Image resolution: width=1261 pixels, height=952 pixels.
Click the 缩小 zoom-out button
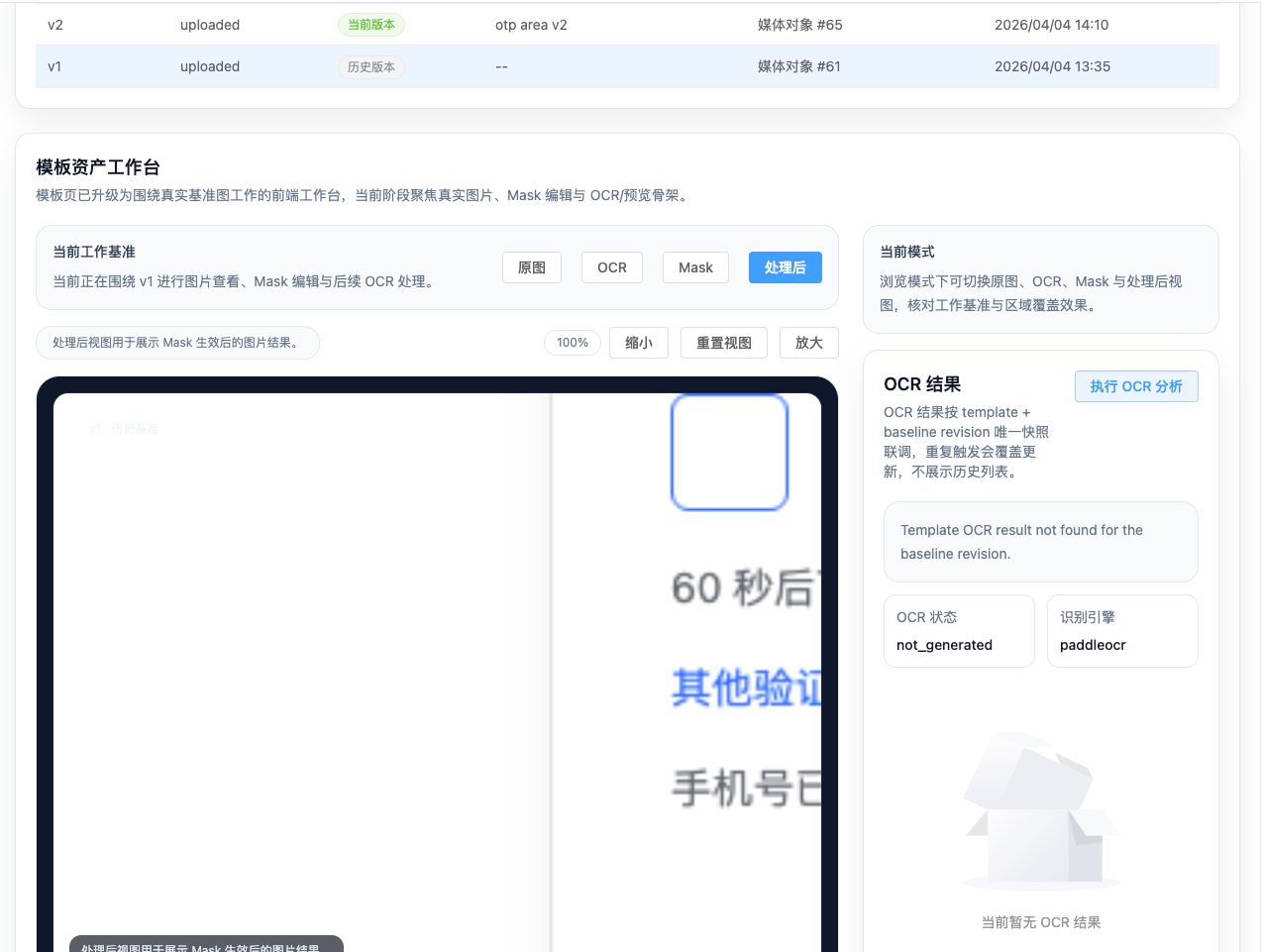click(639, 343)
